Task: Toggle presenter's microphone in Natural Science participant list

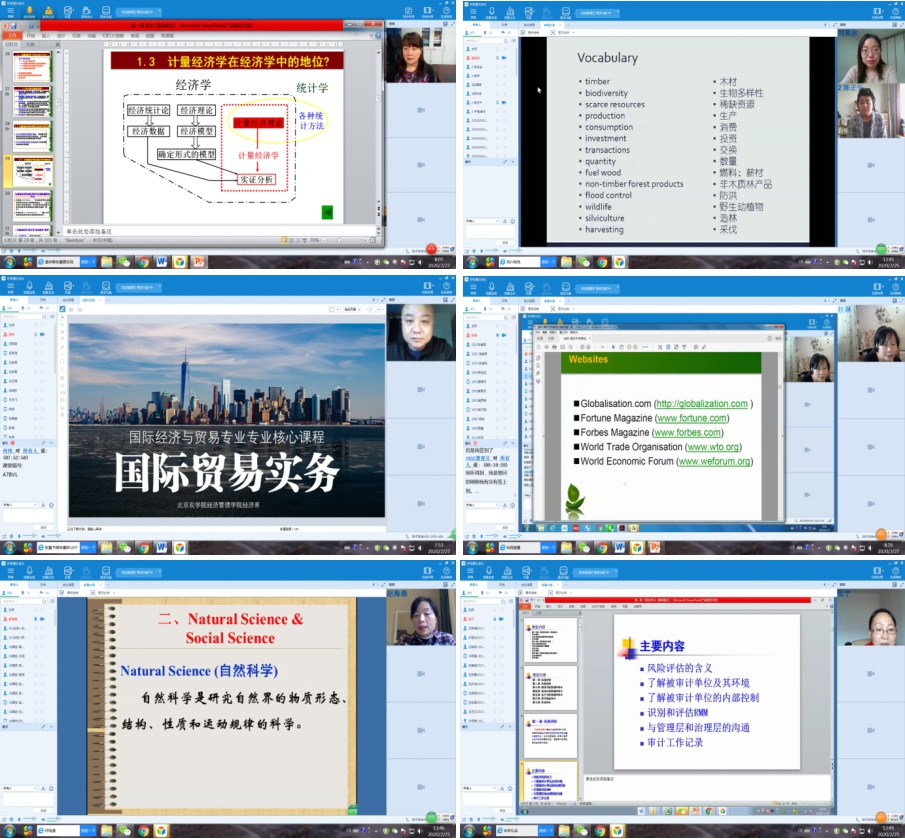Action: click(x=37, y=620)
